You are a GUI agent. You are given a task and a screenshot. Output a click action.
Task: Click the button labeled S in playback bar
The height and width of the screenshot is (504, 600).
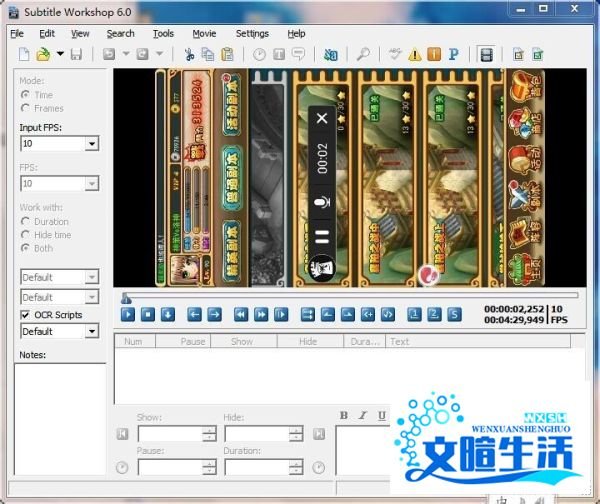tap(454, 315)
